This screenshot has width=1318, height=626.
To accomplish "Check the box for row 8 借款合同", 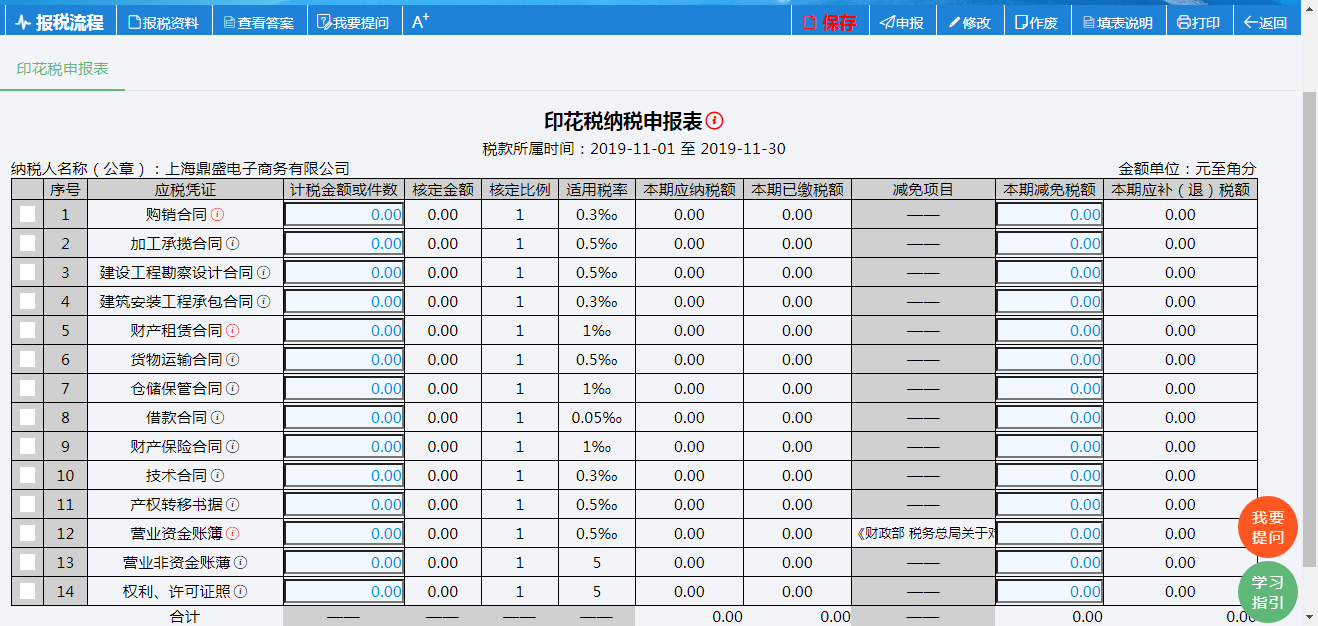I will 27,417.
